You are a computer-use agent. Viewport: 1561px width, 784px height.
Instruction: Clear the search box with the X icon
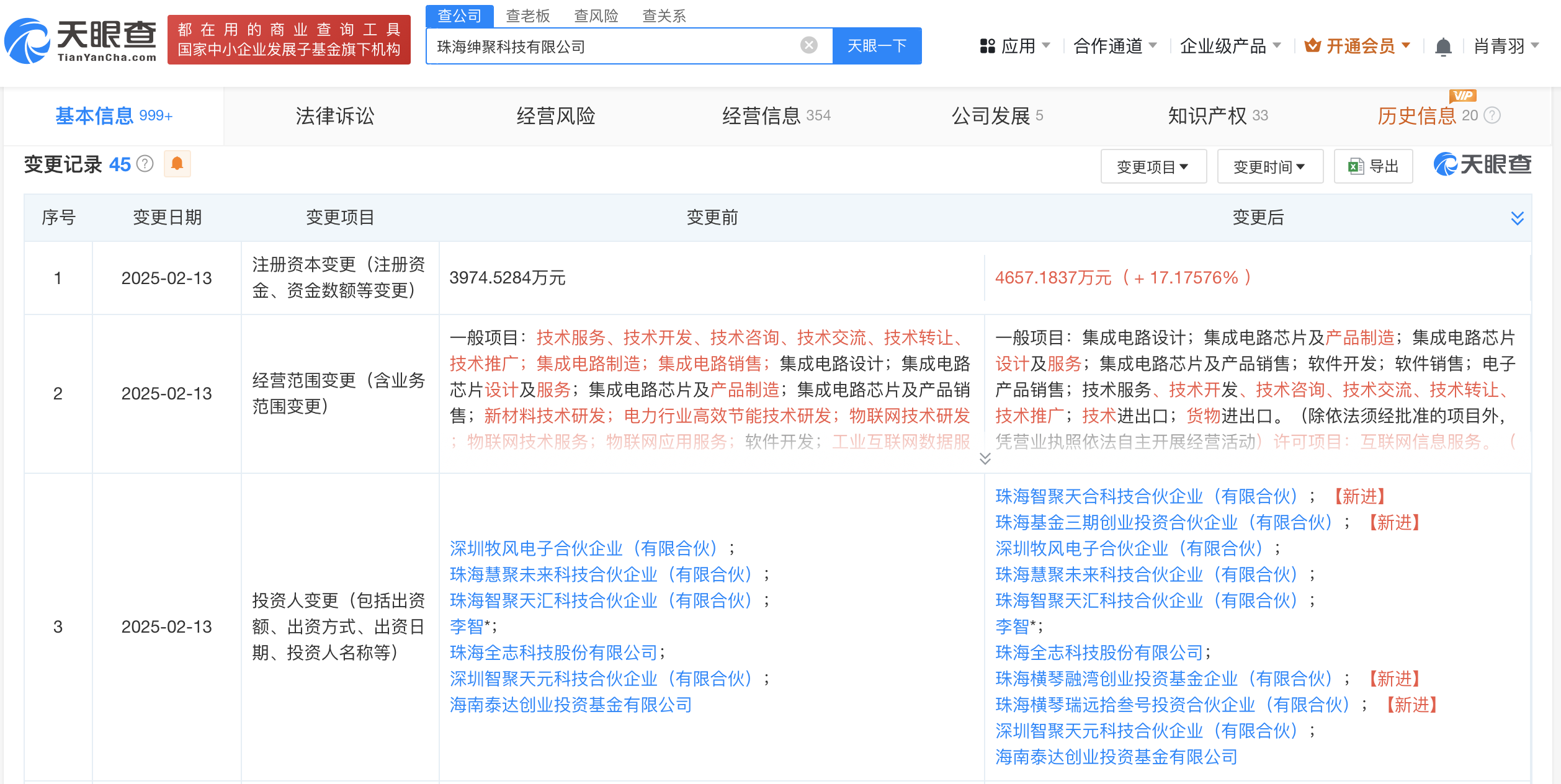click(x=808, y=45)
